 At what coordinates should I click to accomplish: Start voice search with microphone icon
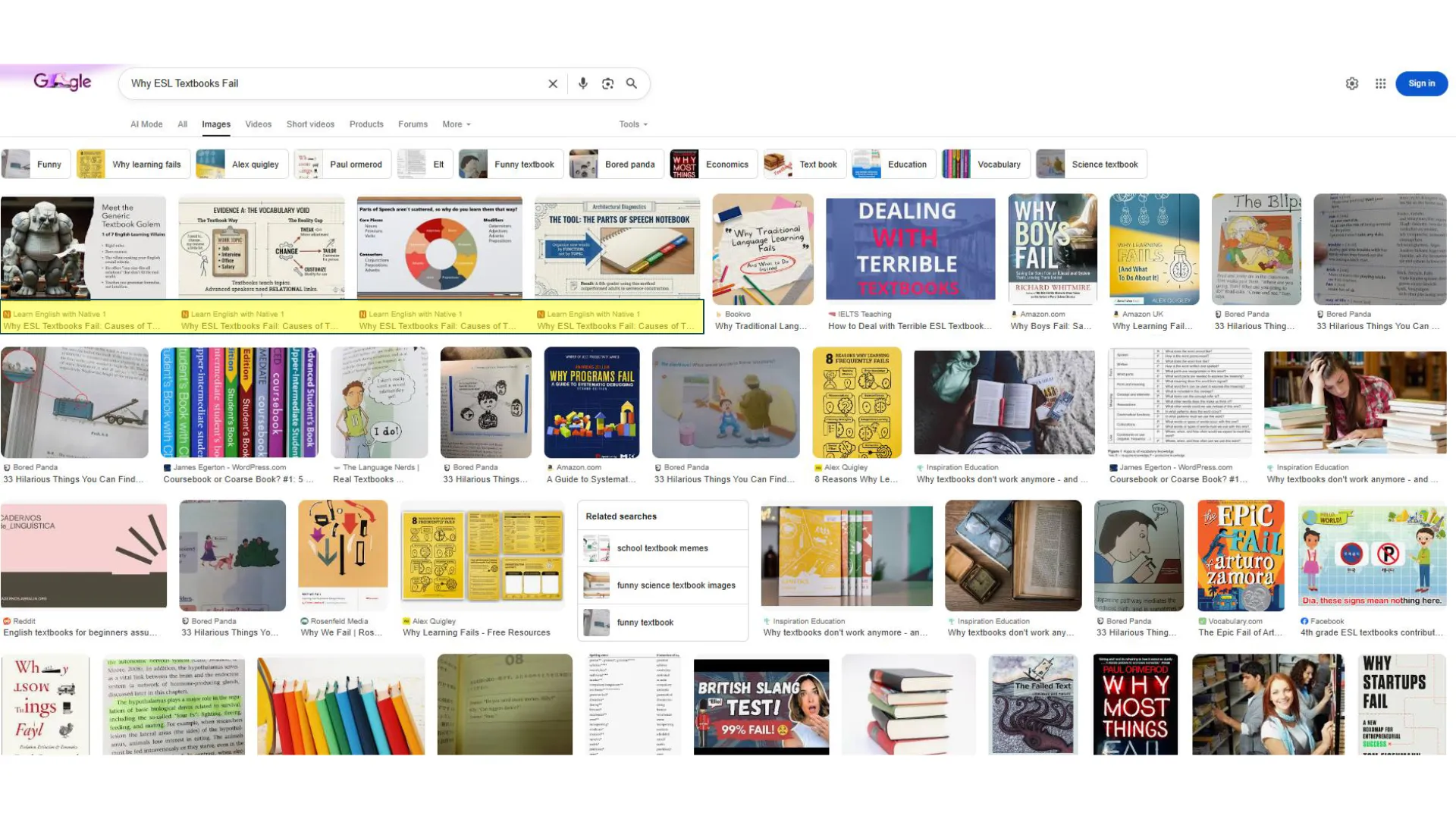(582, 83)
